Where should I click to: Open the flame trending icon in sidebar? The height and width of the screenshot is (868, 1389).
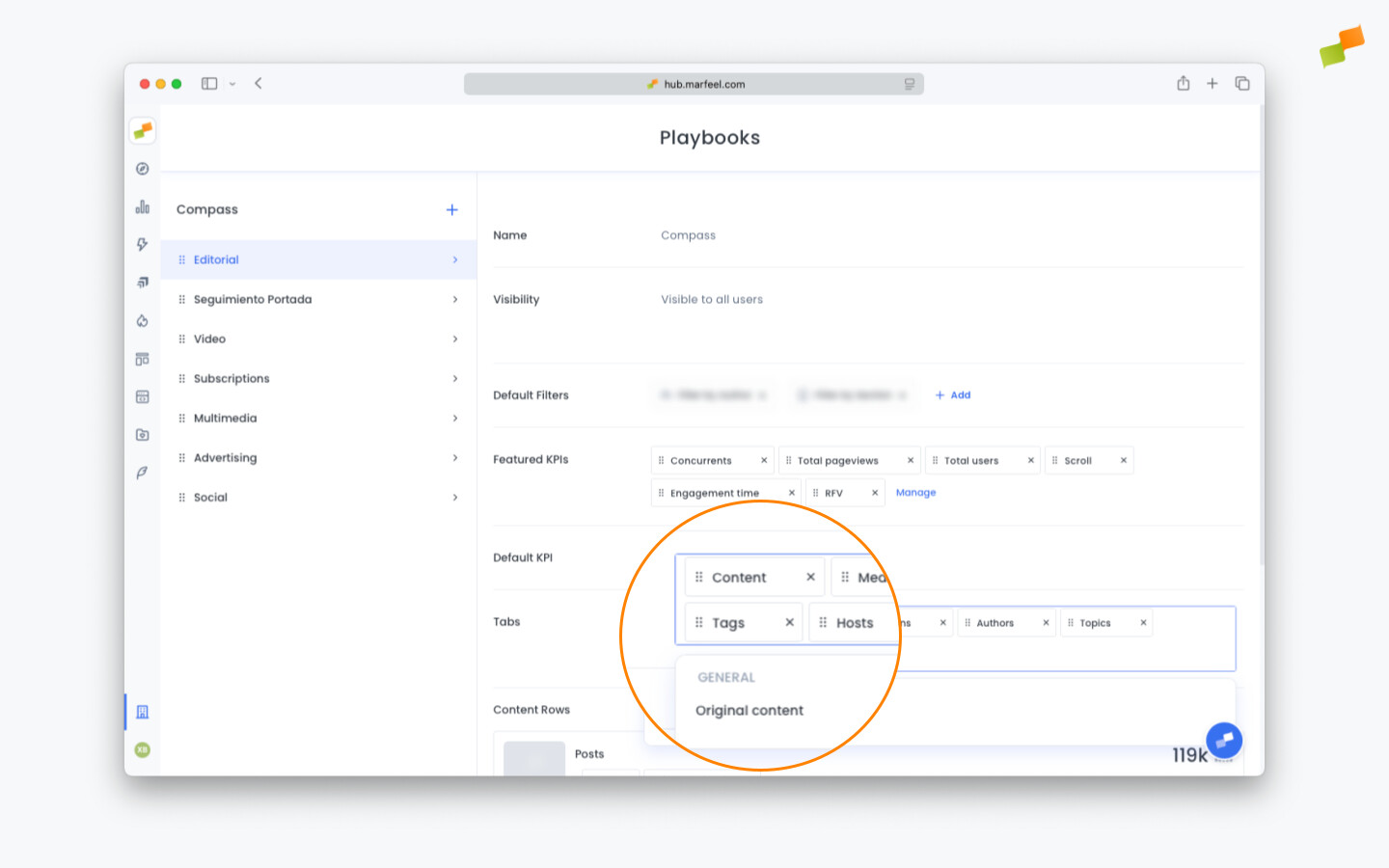[x=142, y=320]
